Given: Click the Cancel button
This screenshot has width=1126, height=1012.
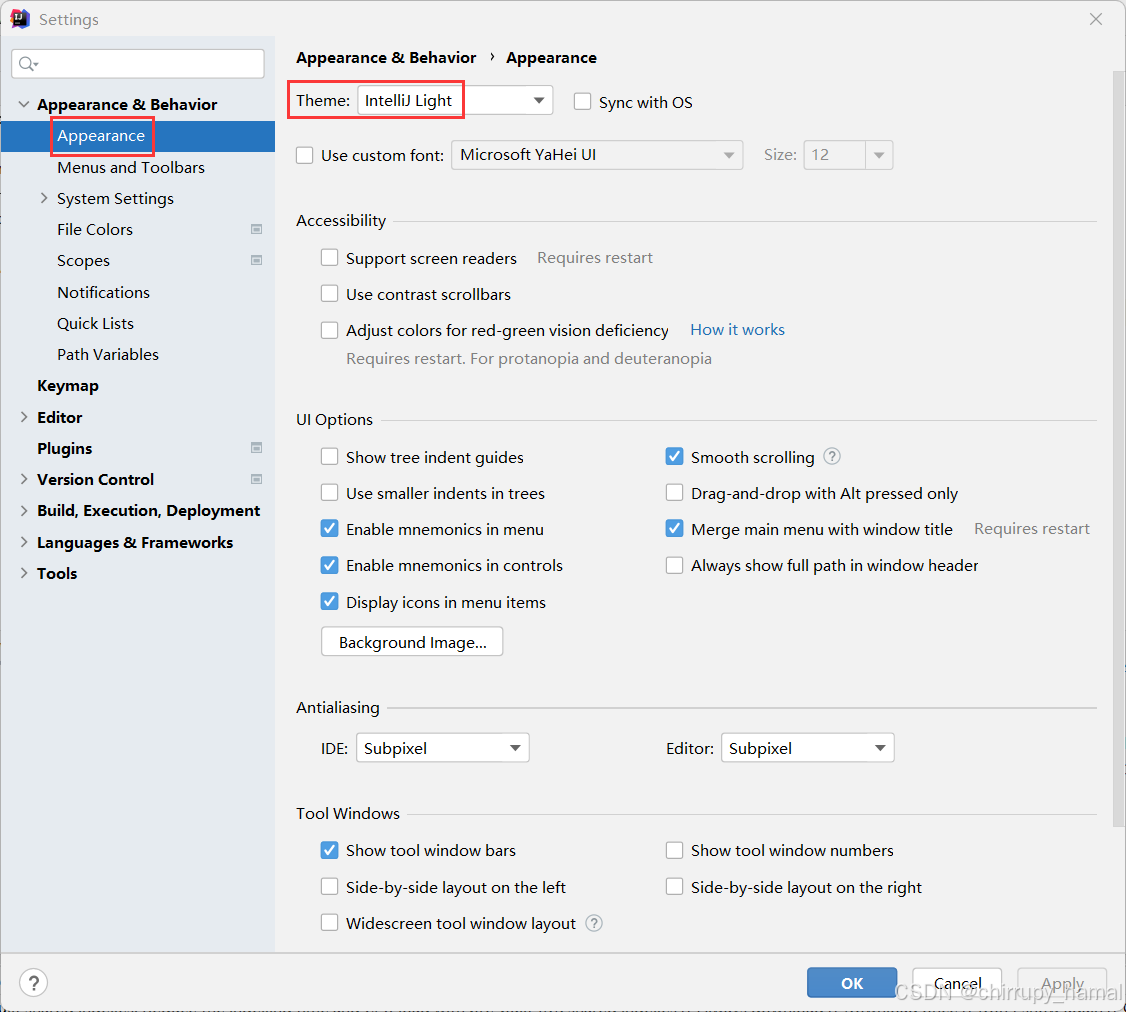Looking at the screenshot, I should point(957,983).
